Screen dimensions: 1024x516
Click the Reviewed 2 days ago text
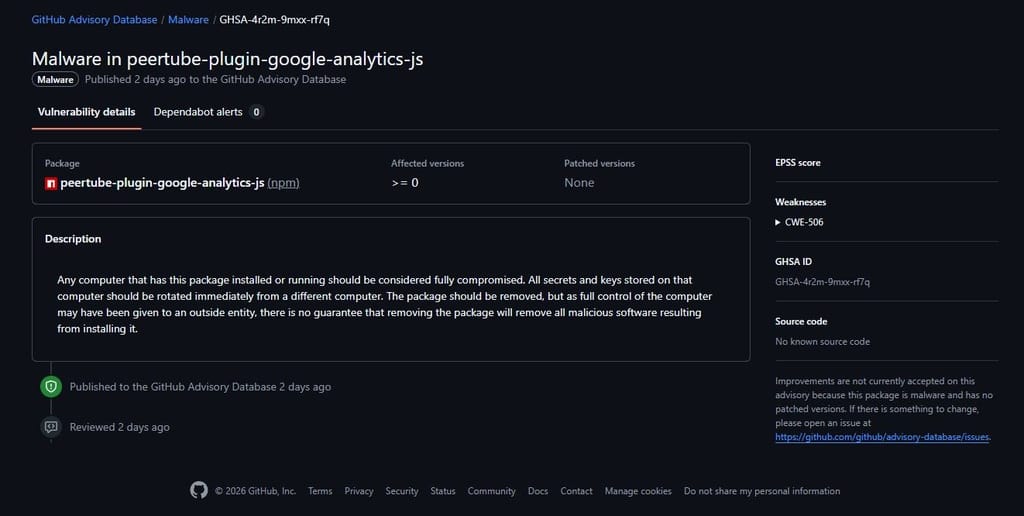120,427
